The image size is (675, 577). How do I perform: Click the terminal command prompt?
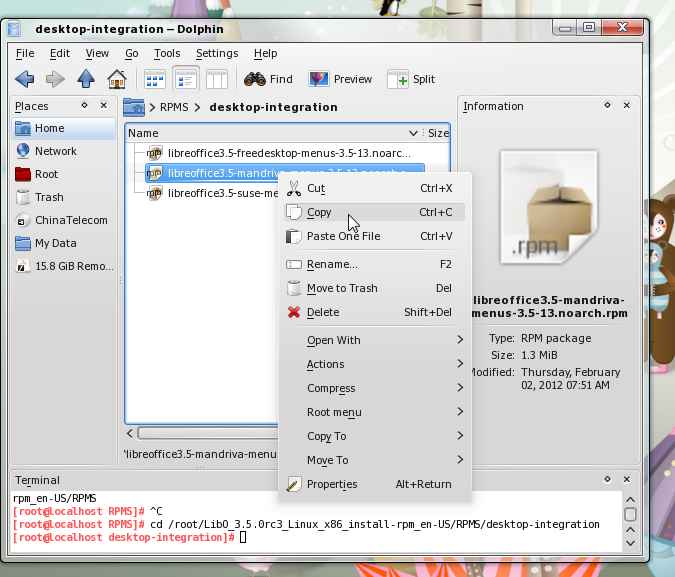[x=243, y=537]
